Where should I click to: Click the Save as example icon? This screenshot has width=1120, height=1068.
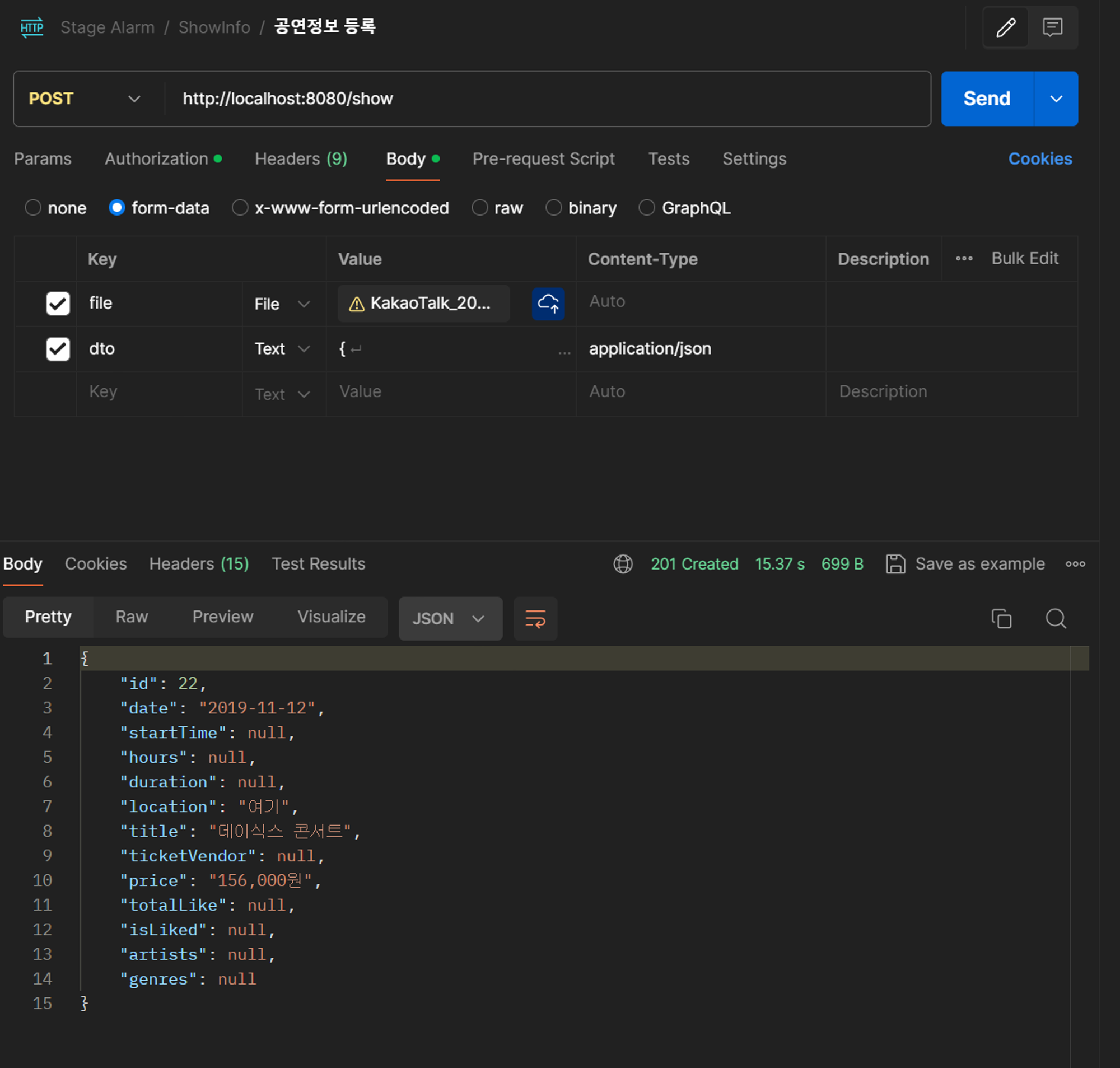coord(895,563)
